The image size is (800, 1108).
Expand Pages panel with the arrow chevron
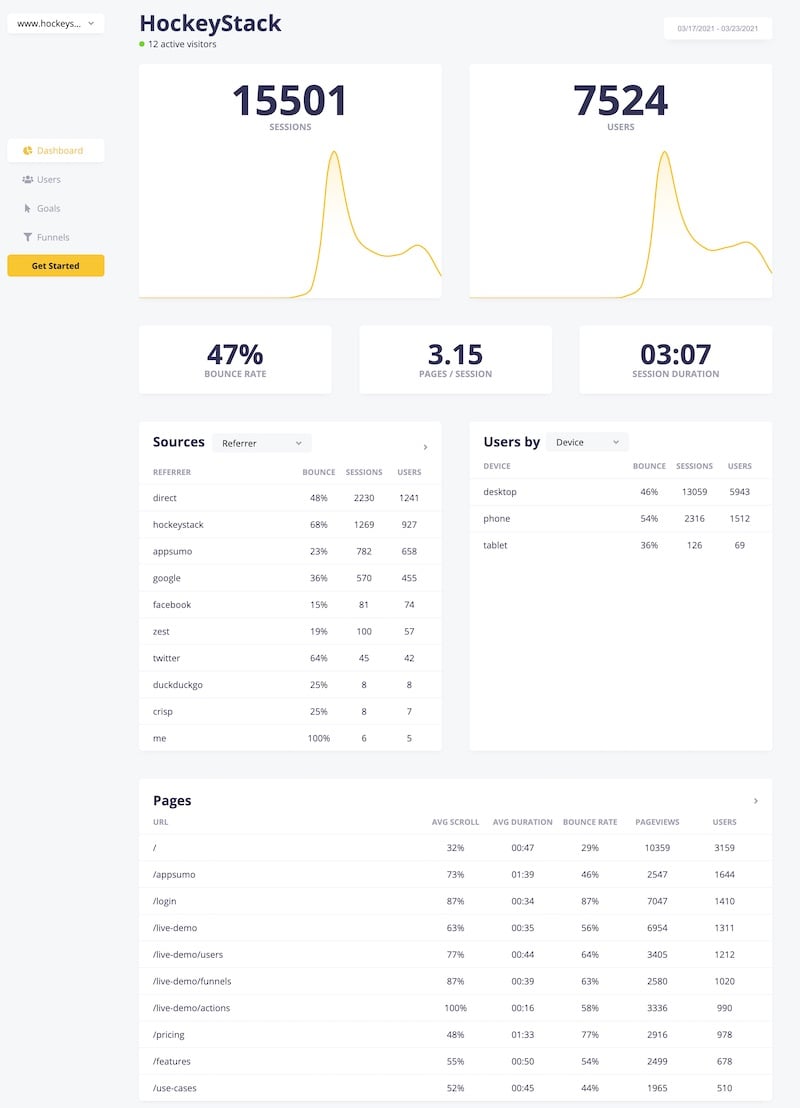755,801
